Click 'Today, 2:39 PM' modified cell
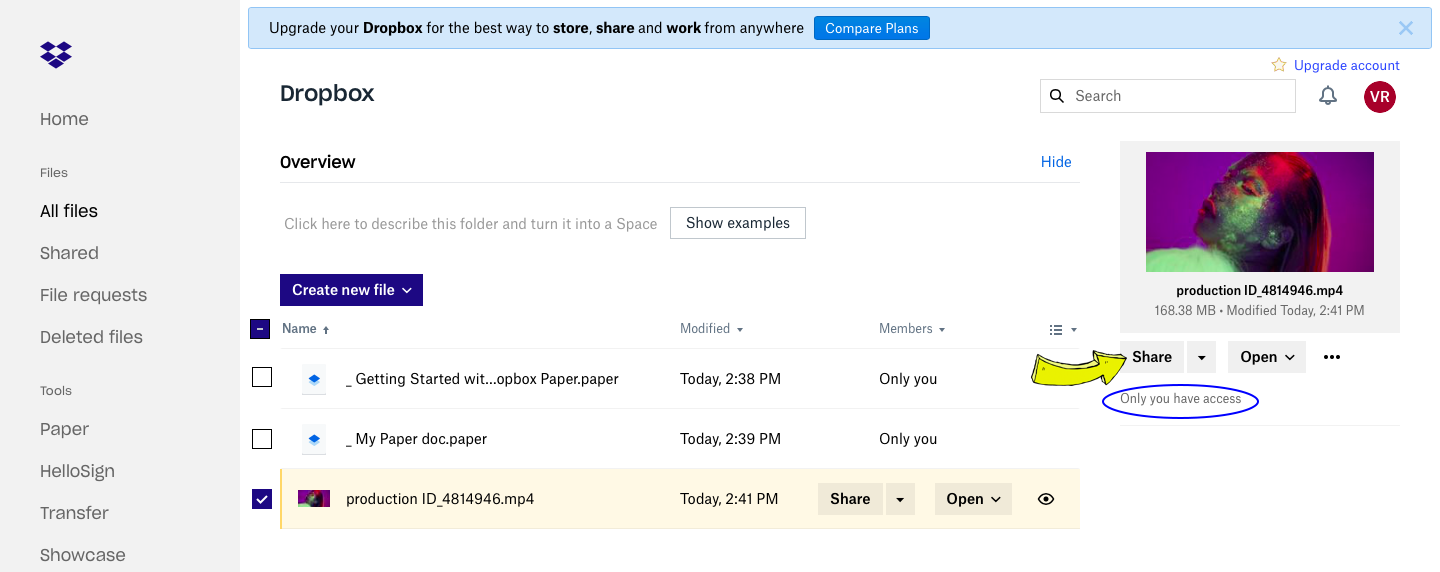Image resolution: width=1440 pixels, height=572 pixels. pos(730,439)
